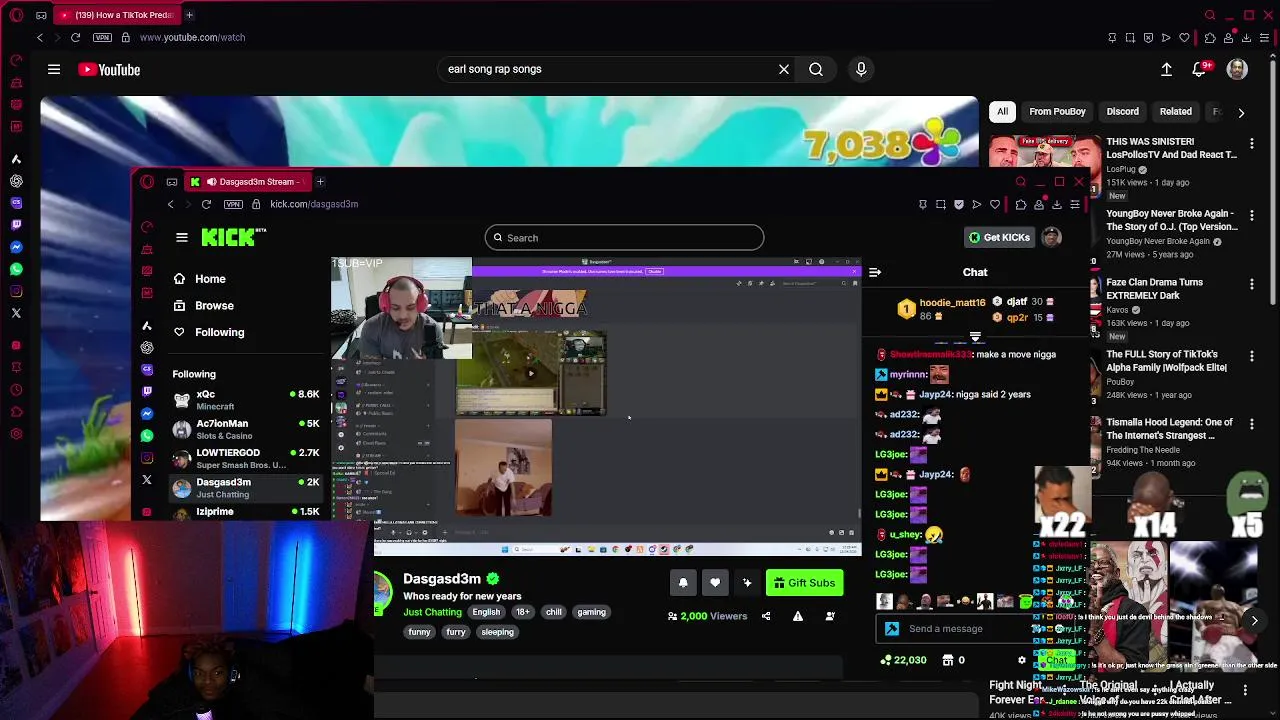Open extensions cube in the outer browser toolbar
Screen dimensions: 1280x720
(1210, 38)
